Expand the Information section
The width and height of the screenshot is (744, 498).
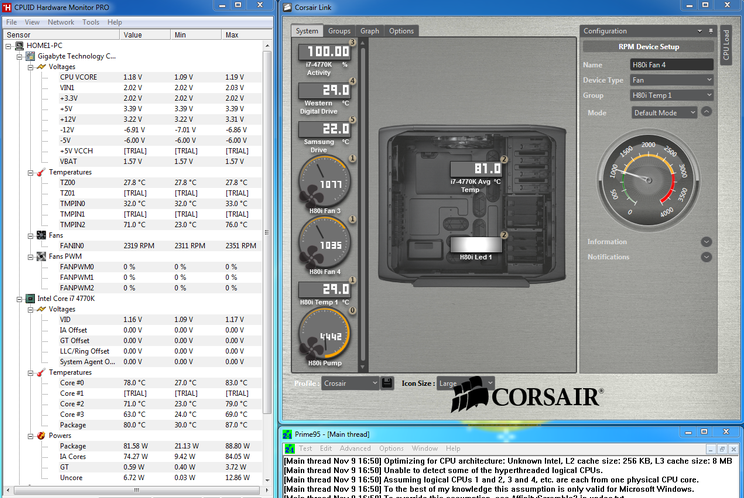click(706, 242)
